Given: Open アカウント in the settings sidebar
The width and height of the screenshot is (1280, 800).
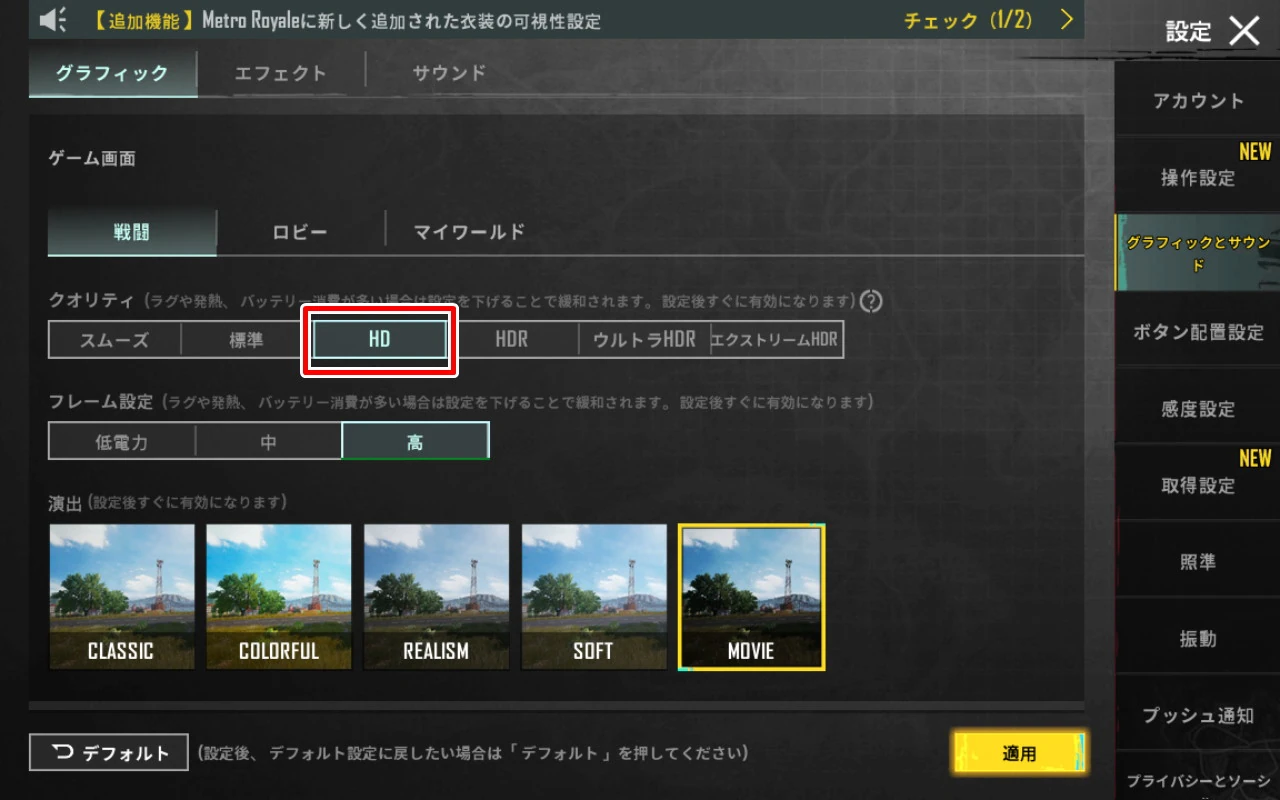Looking at the screenshot, I should [1198, 101].
